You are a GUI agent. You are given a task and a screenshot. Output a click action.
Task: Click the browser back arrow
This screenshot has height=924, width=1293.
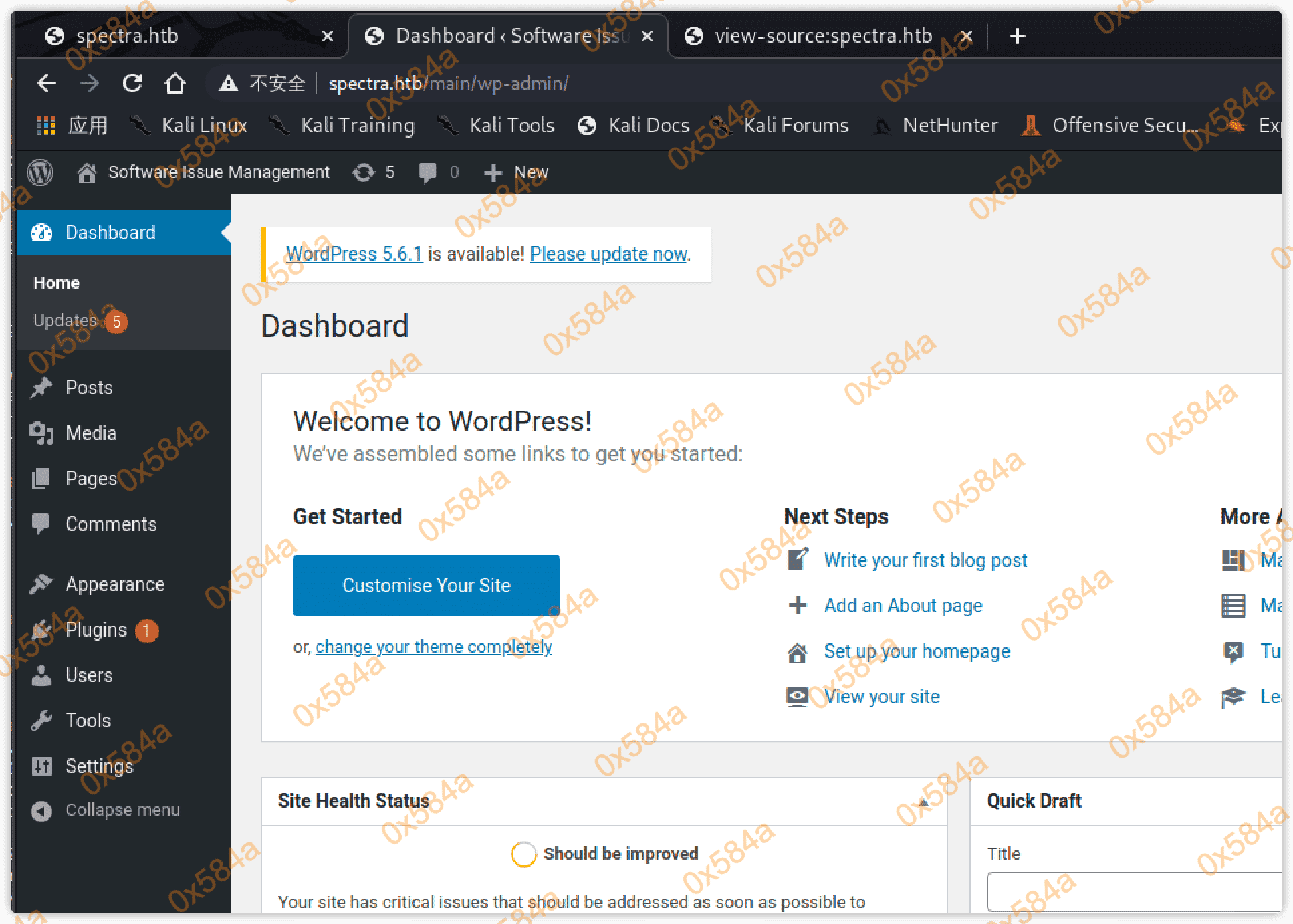pyautogui.click(x=47, y=84)
